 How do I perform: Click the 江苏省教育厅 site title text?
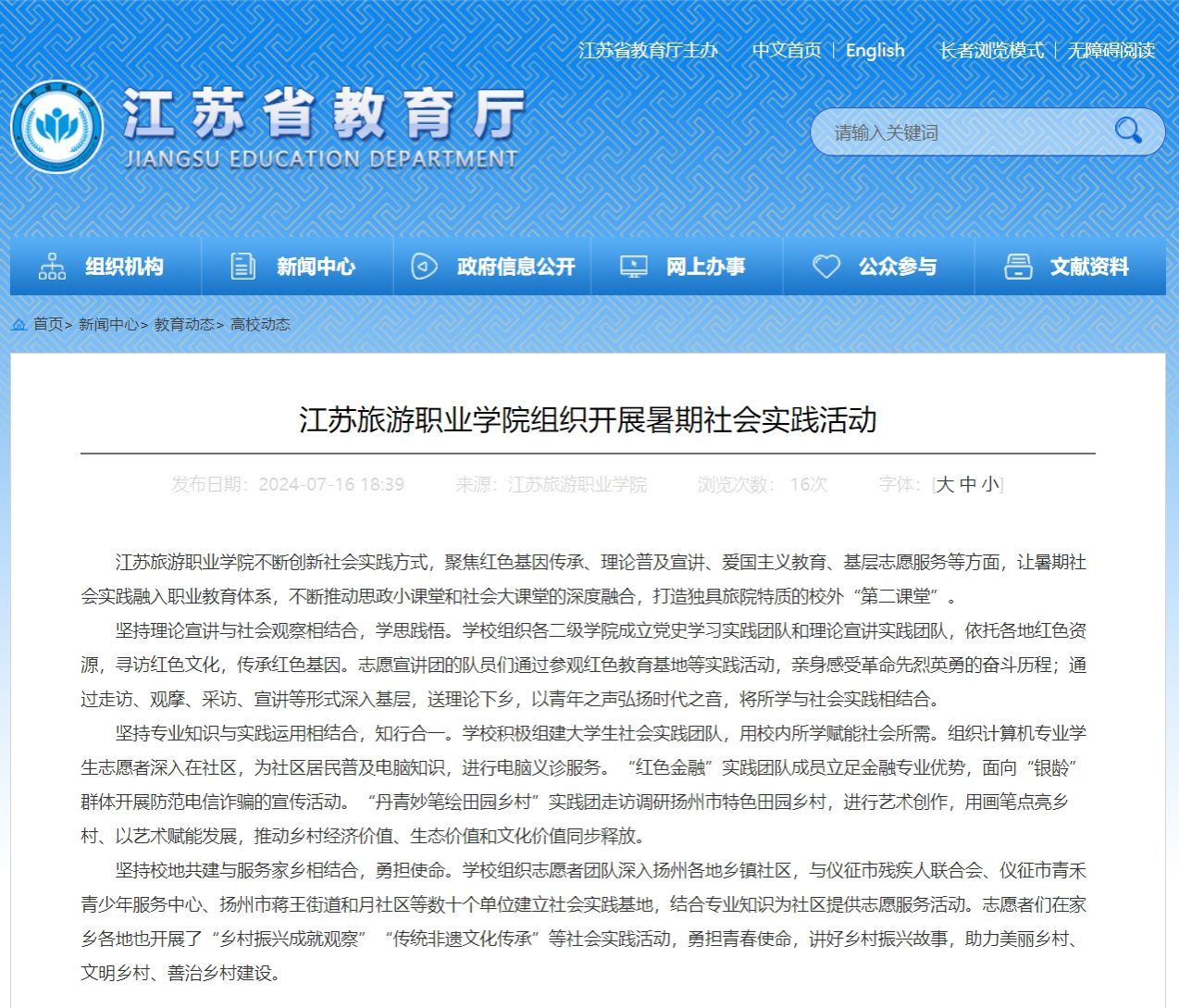(323, 114)
